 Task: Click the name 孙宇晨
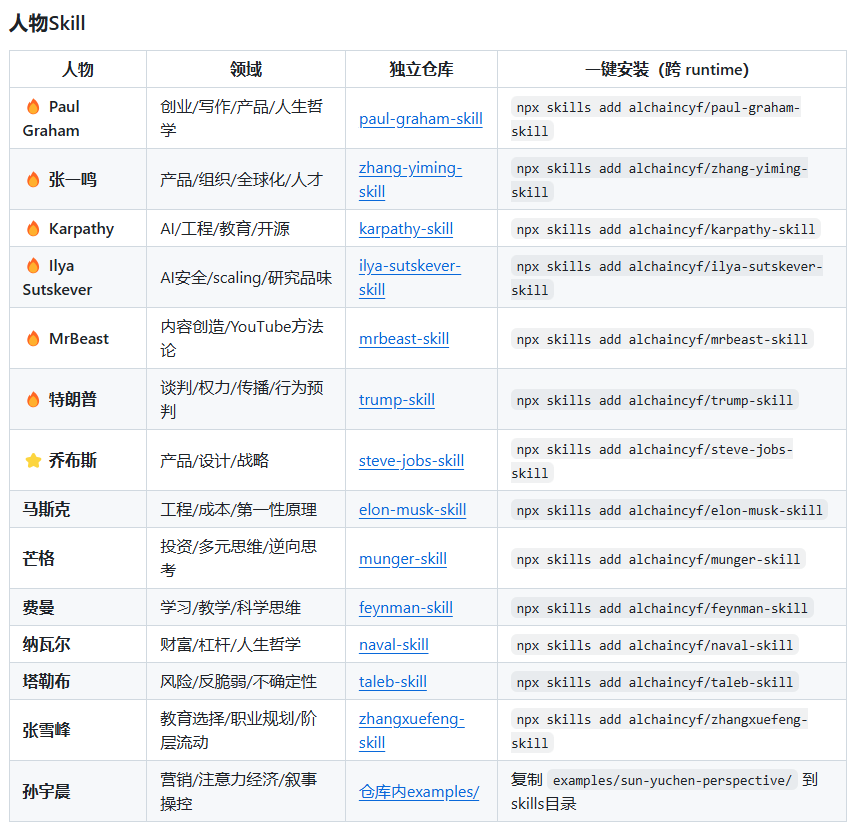[x=46, y=791]
